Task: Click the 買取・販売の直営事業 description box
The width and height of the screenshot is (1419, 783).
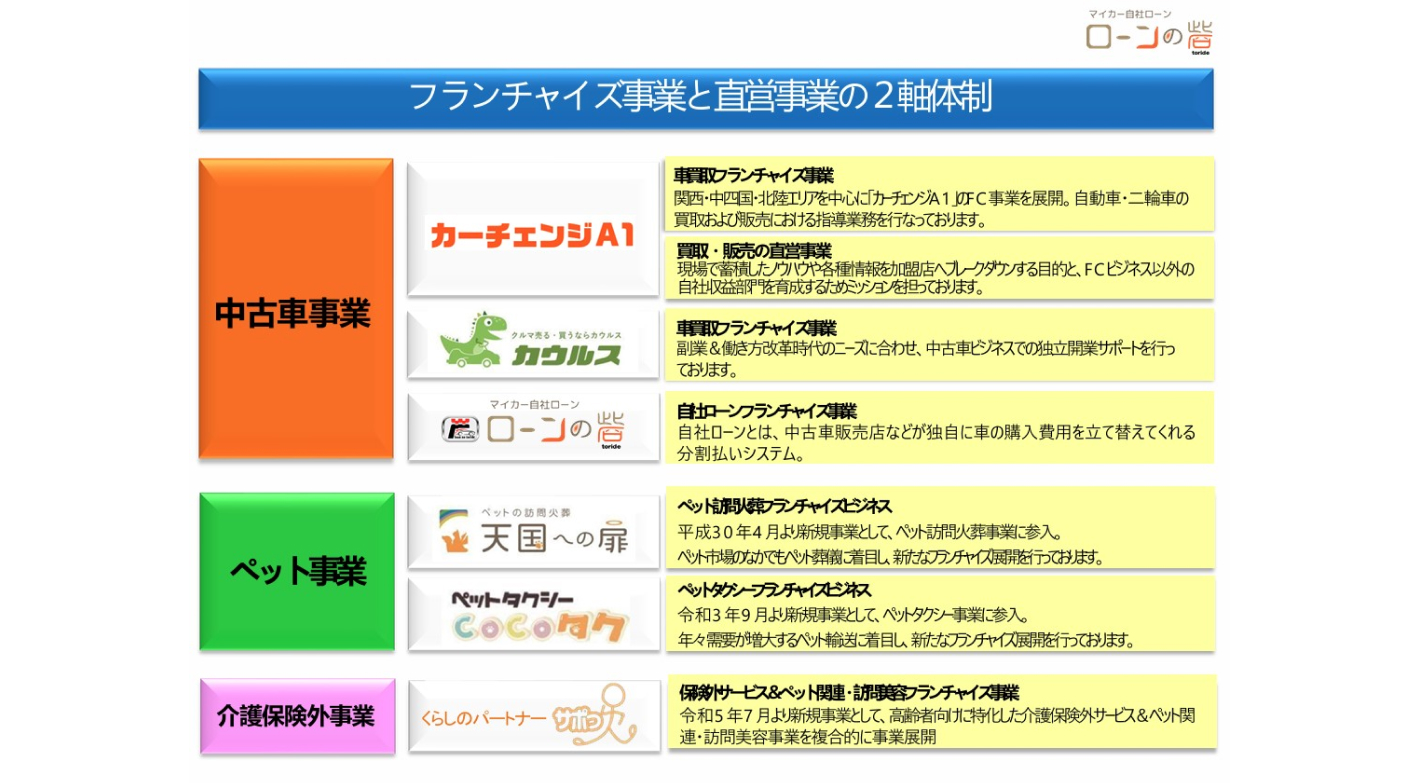Action: (938, 268)
